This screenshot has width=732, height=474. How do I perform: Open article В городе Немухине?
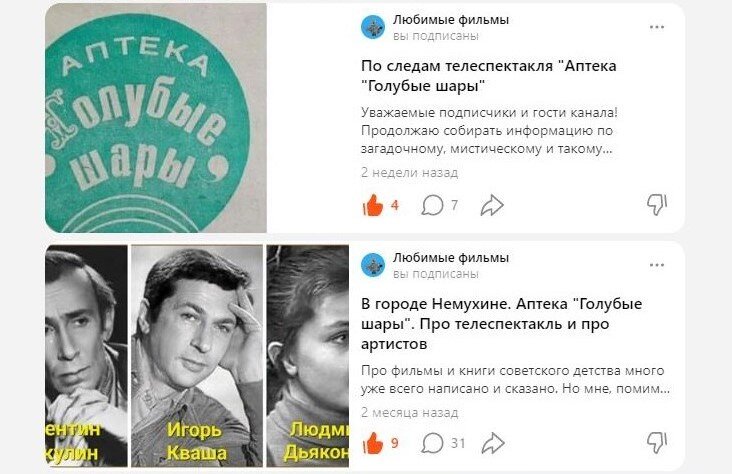[501, 324]
